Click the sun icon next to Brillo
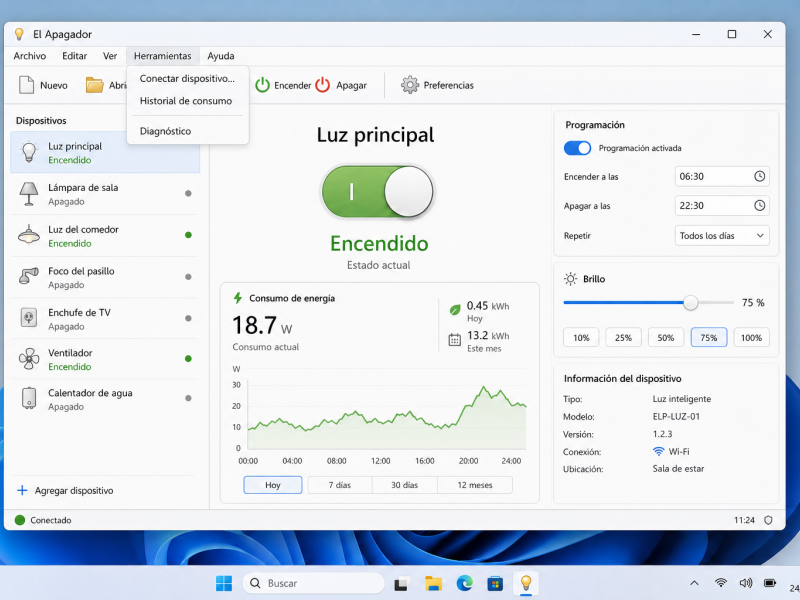The height and width of the screenshot is (600, 800). [570, 279]
